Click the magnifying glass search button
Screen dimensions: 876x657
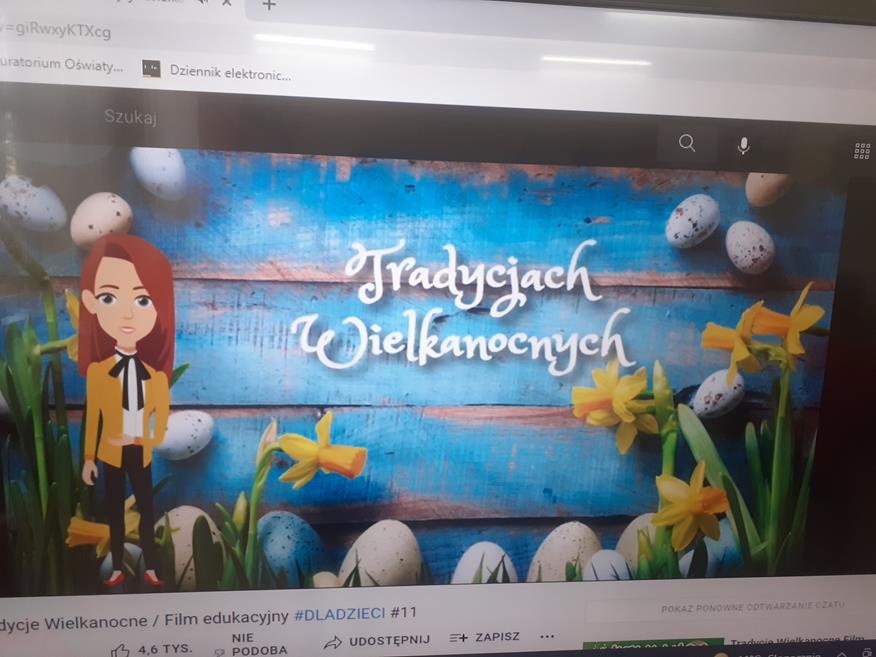pos(687,143)
